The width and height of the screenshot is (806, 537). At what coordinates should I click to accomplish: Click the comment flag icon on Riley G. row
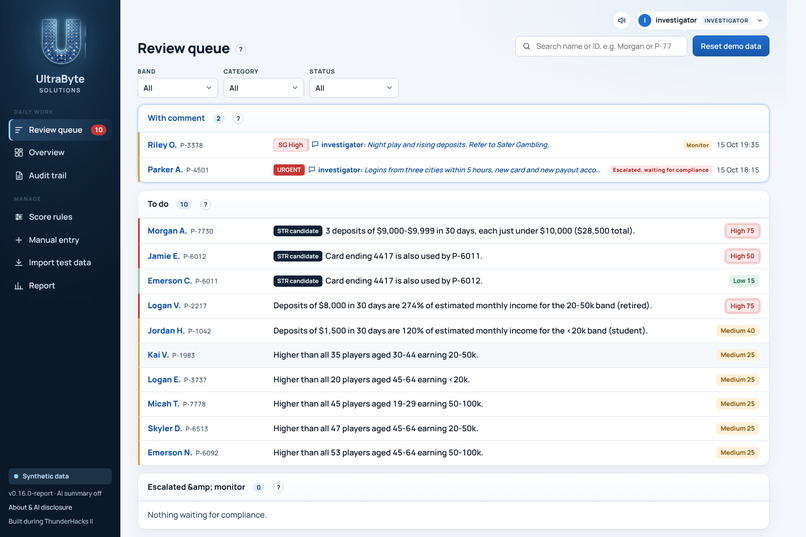[x=315, y=145]
